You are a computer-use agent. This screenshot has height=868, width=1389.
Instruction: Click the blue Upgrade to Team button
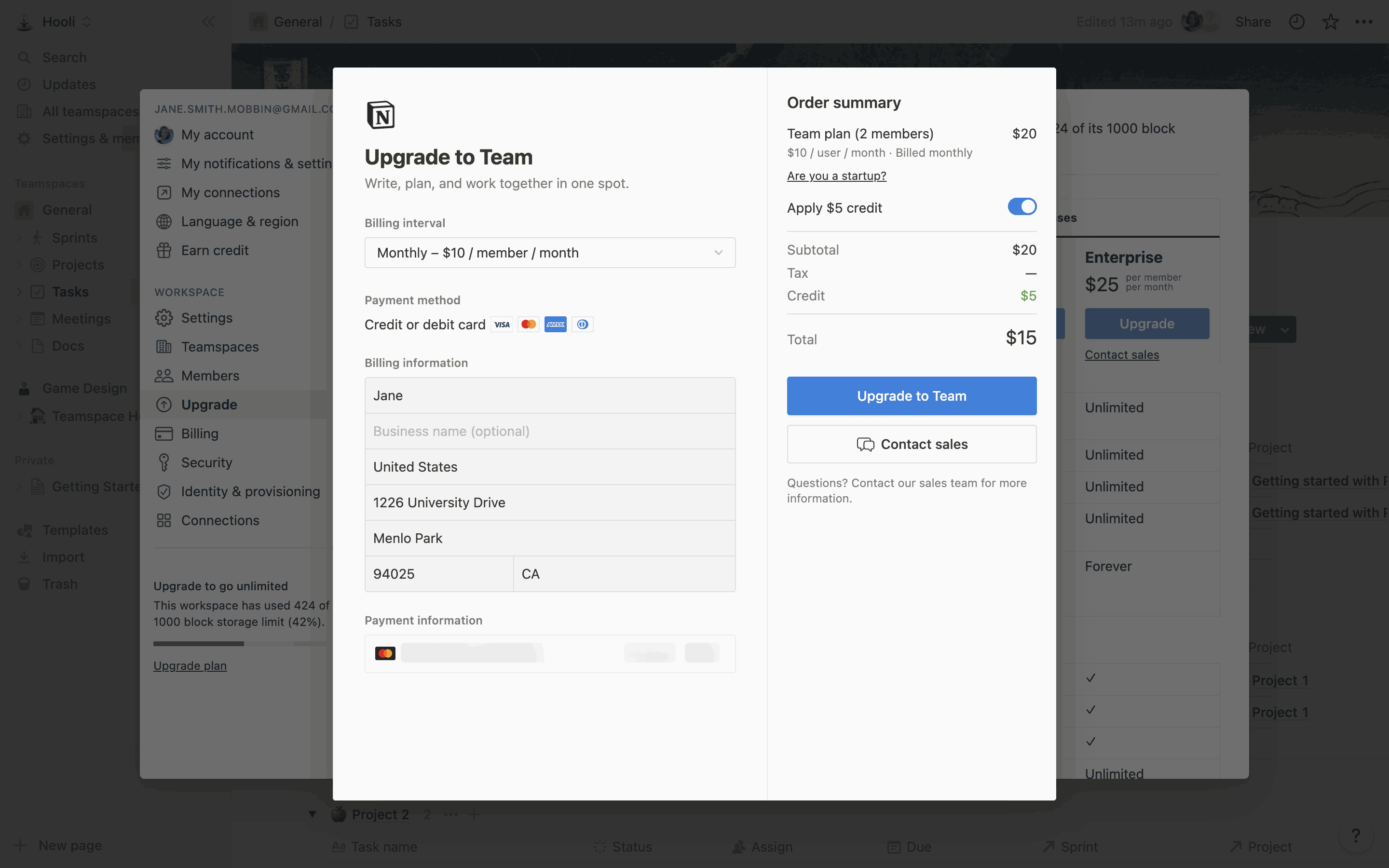[x=912, y=395]
